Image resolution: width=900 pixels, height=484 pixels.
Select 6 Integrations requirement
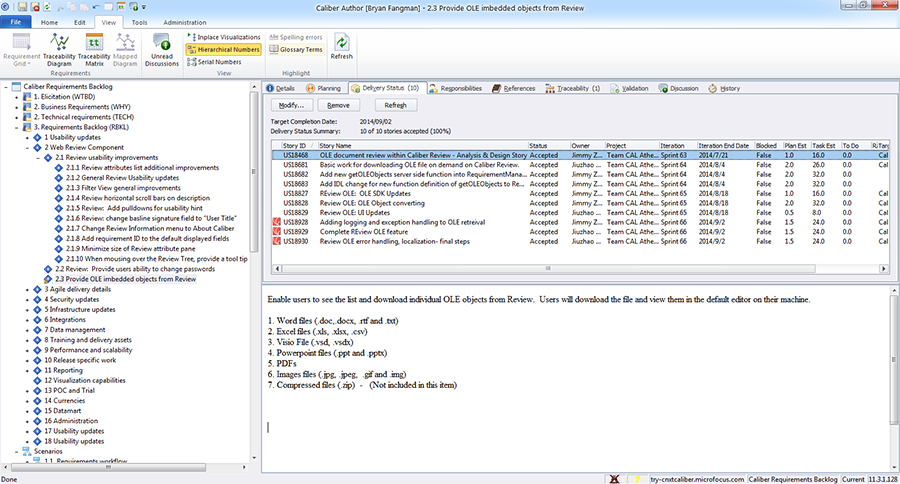coord(65,320)
